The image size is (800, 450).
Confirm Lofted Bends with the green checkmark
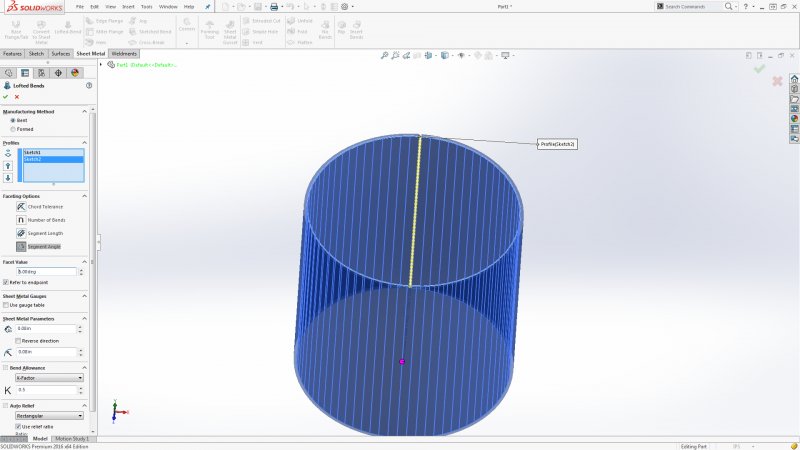(x=6, y=97)
